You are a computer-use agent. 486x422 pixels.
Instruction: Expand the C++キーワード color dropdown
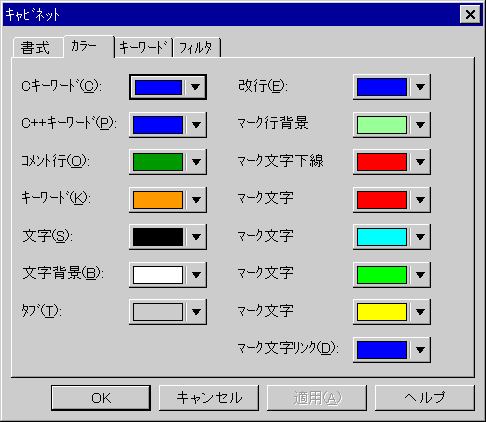[x=196, y=125]
